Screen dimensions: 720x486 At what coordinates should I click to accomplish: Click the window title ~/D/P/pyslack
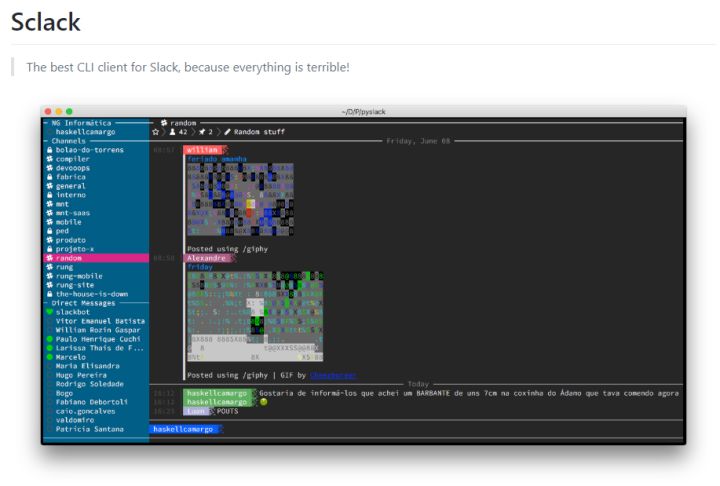click(363, 112)
